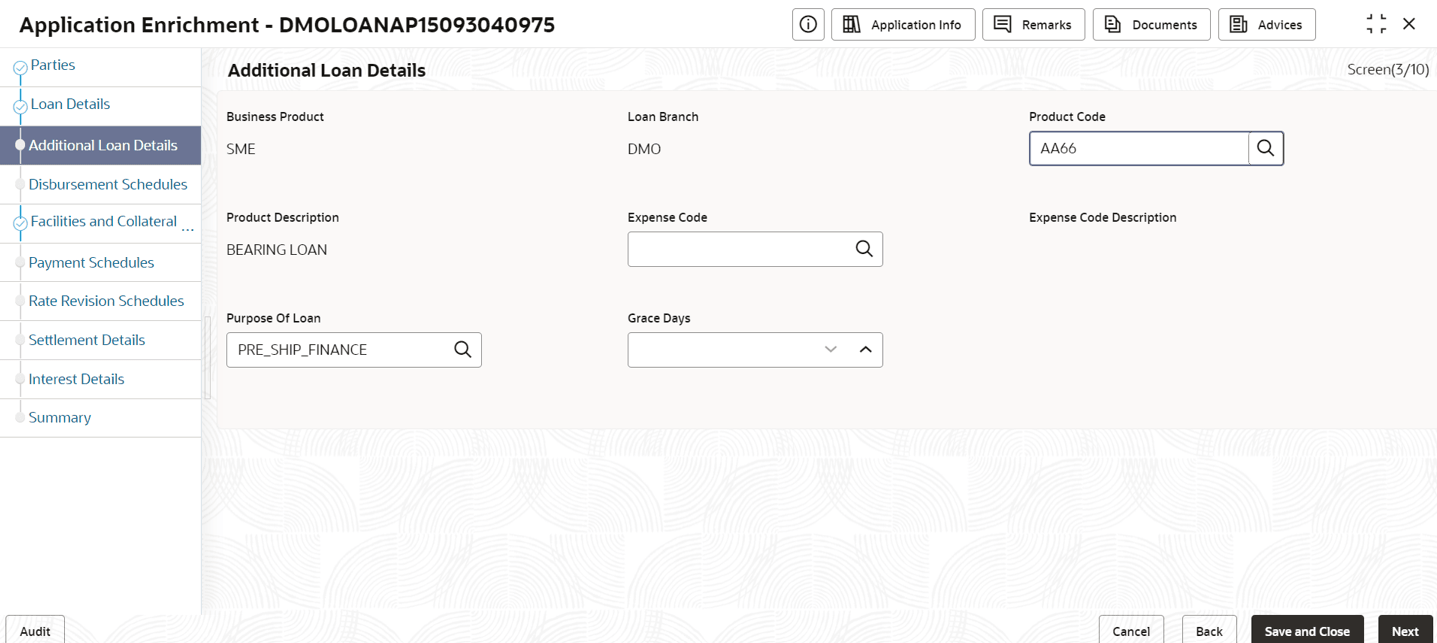1437x643 pixels.
Task: Decrease the Grace Days value
Action: coord(830,350)
